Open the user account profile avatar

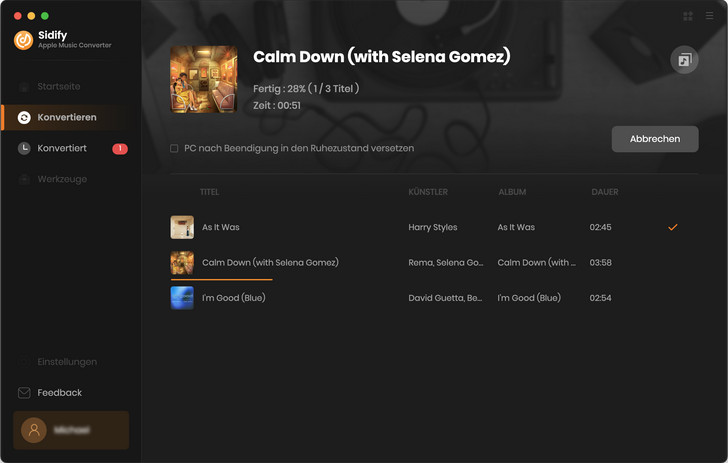pyautogui.click(x=34, y=430)
